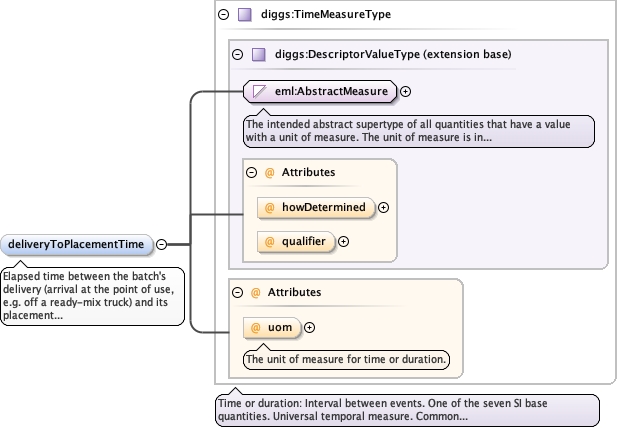The height and width of the screenshot is (430, 618).
Task: Expand the uom attribute
Action: coord(309,328)
